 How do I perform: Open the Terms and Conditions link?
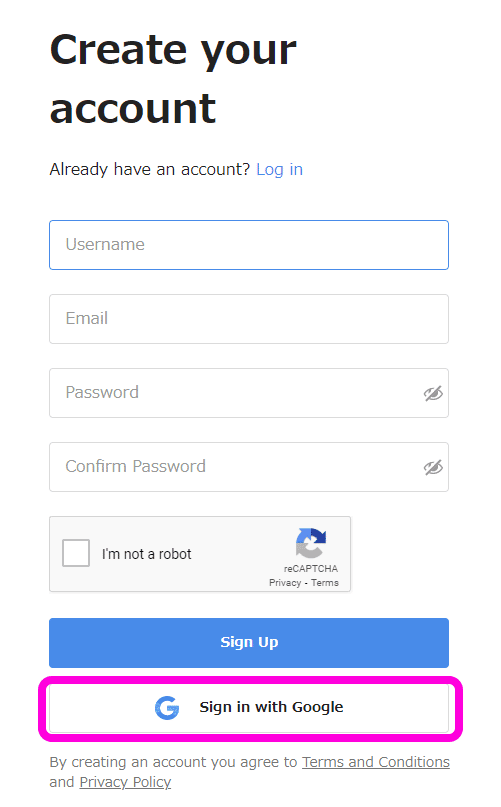click(376, 762)
